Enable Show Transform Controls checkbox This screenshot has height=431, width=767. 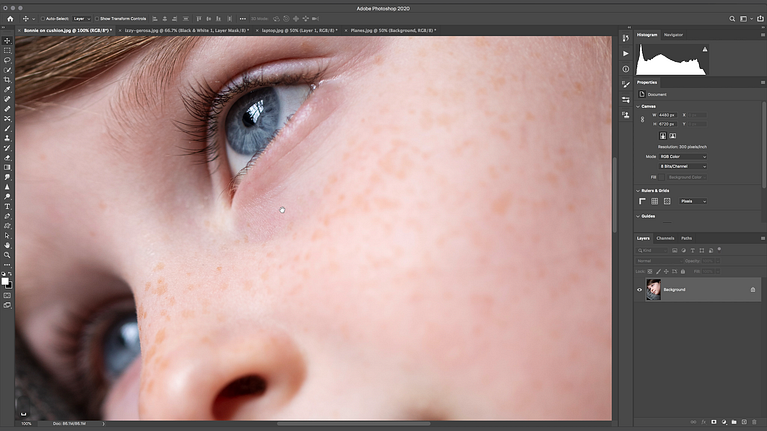coord(97,19)
